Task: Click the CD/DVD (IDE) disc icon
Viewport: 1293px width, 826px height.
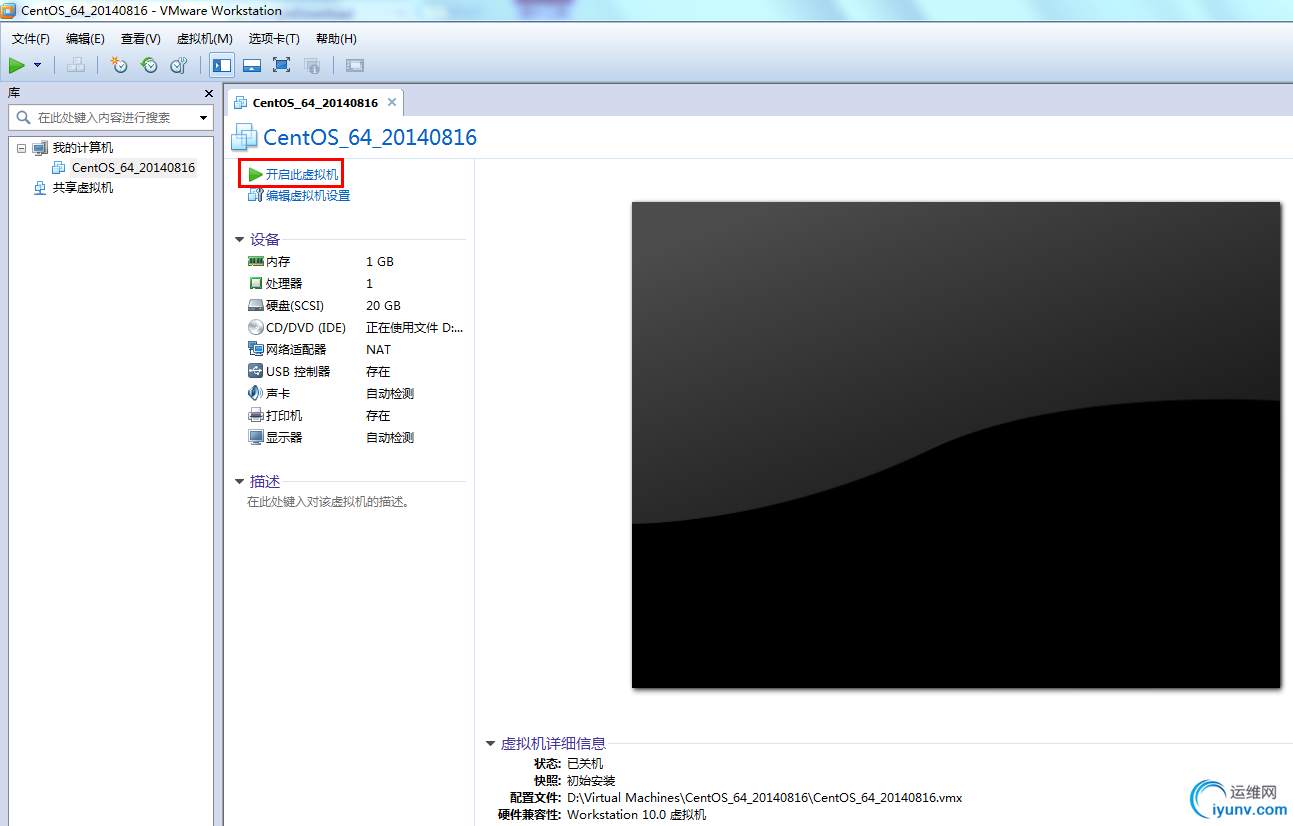Action: [x=256, y=328]
